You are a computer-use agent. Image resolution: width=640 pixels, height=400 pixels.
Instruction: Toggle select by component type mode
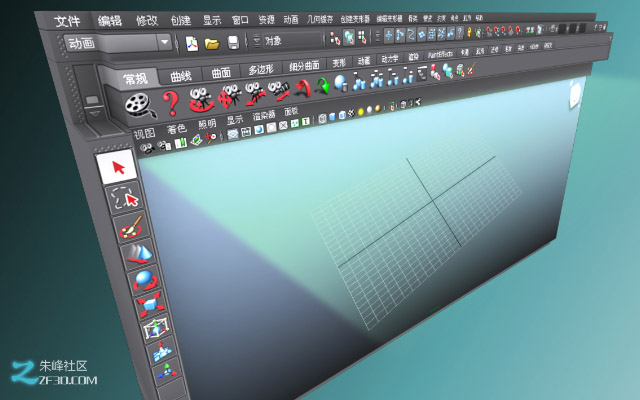tap(362, 37)
